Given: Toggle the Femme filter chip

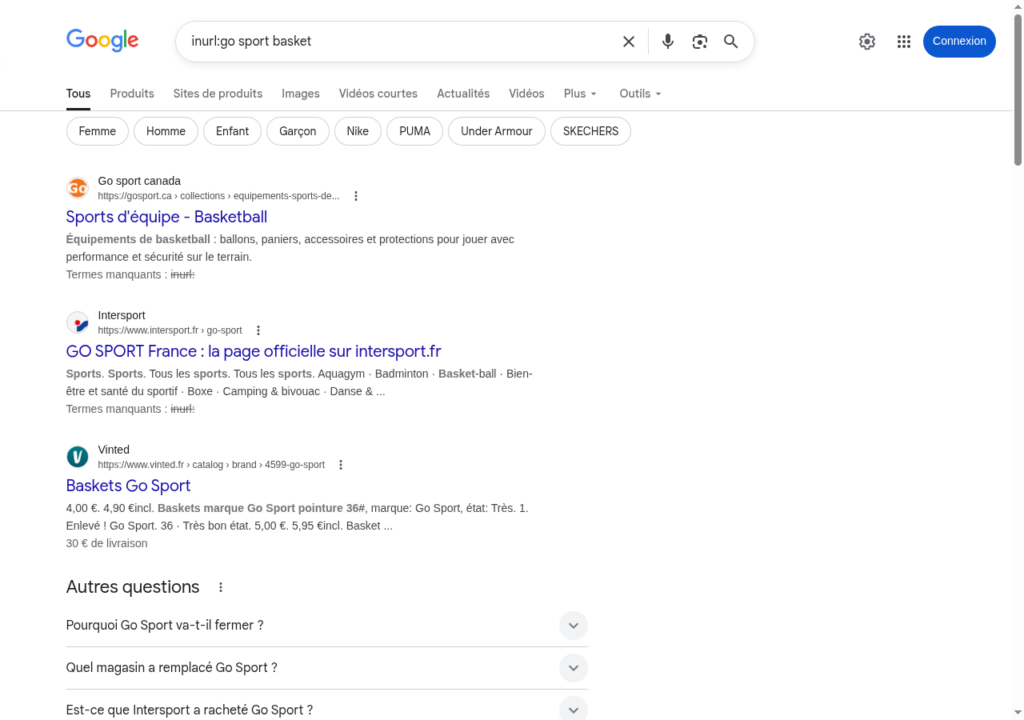Looking at the screenshot, I should (x=97, y=131).
